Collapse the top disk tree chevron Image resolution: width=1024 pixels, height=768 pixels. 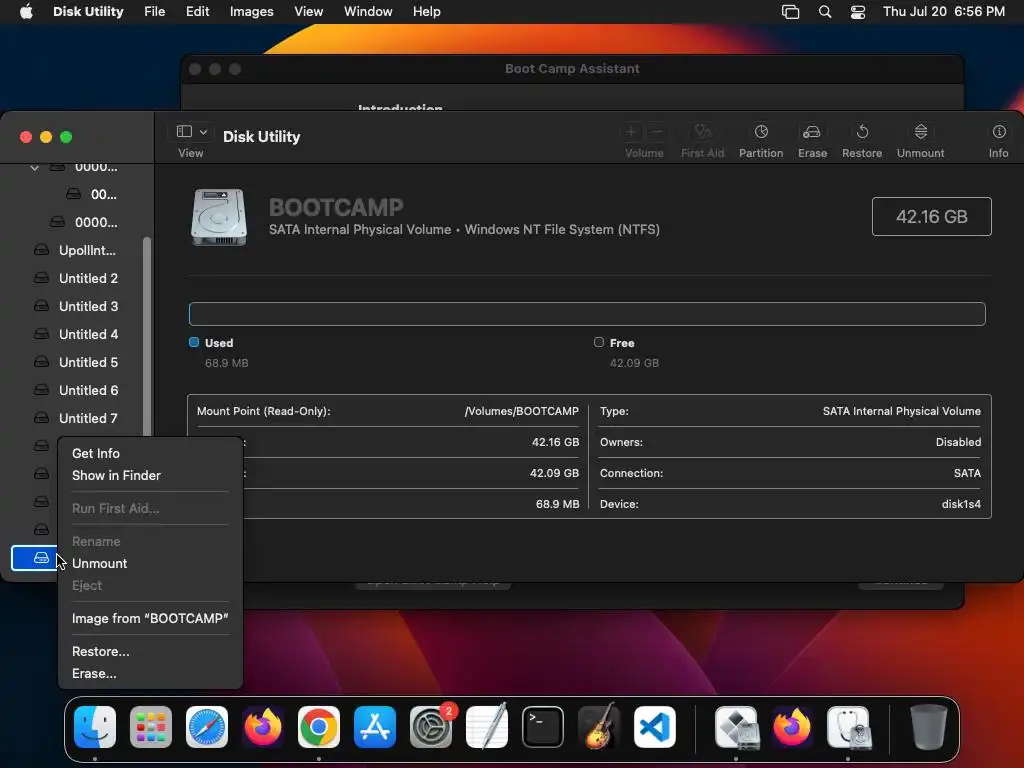[35, 167]
